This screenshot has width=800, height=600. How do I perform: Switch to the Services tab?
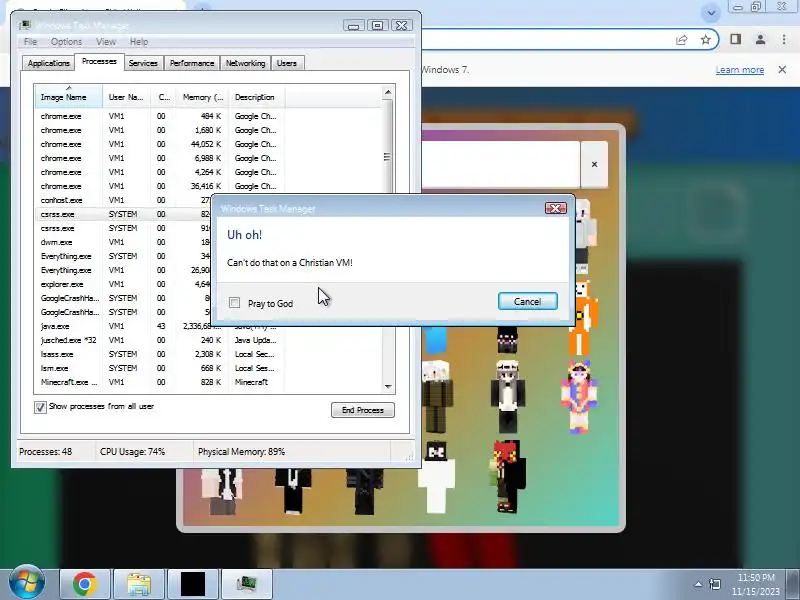(143, 63)
